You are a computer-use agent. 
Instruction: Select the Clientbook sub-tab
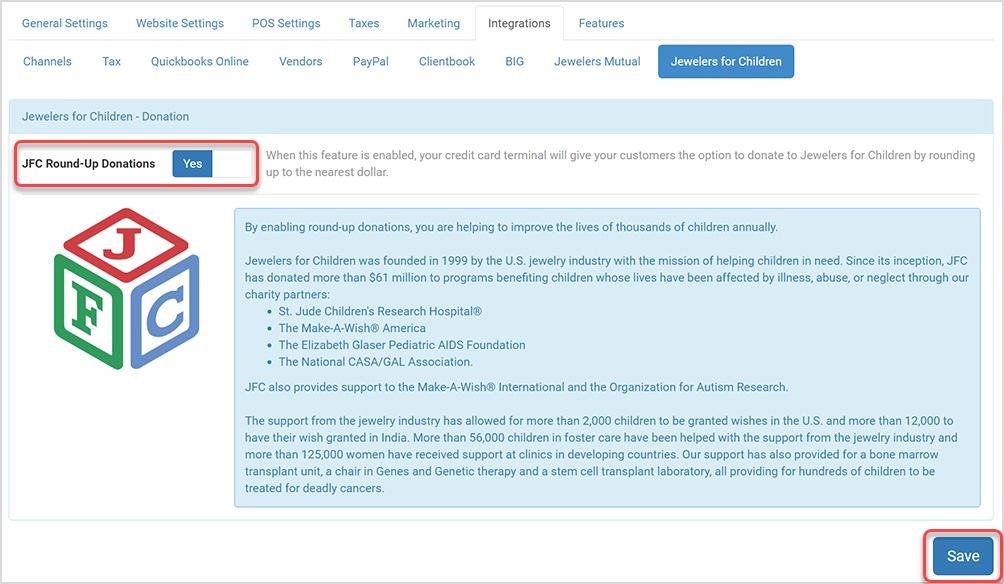coord(447,61)
